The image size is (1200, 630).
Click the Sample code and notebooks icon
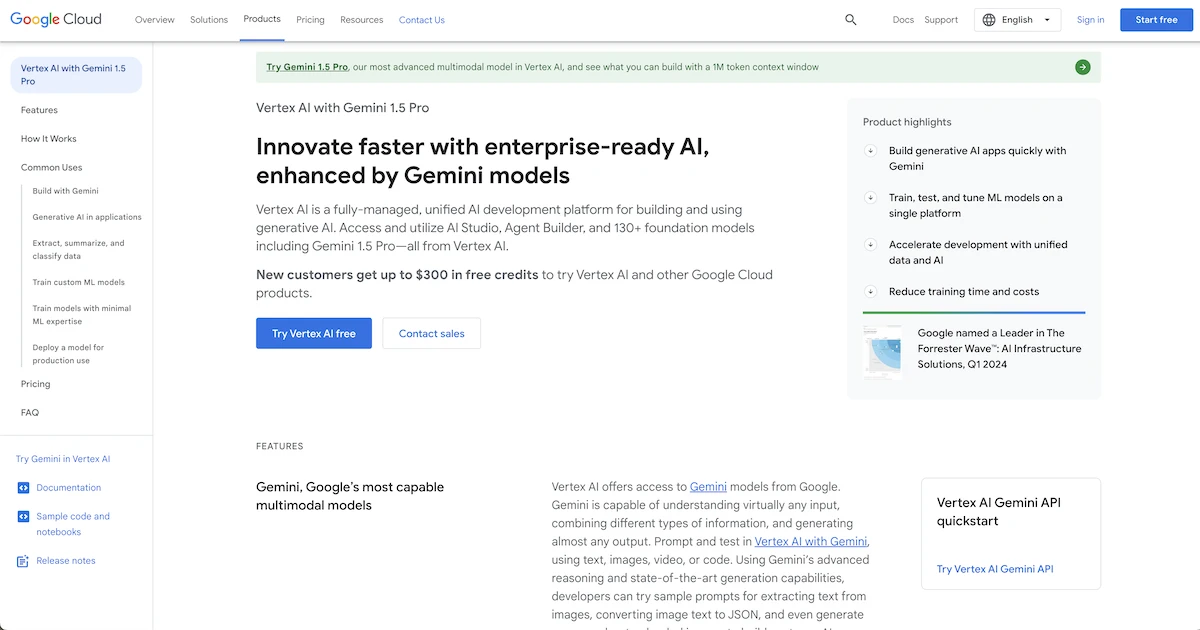(24, 517)
